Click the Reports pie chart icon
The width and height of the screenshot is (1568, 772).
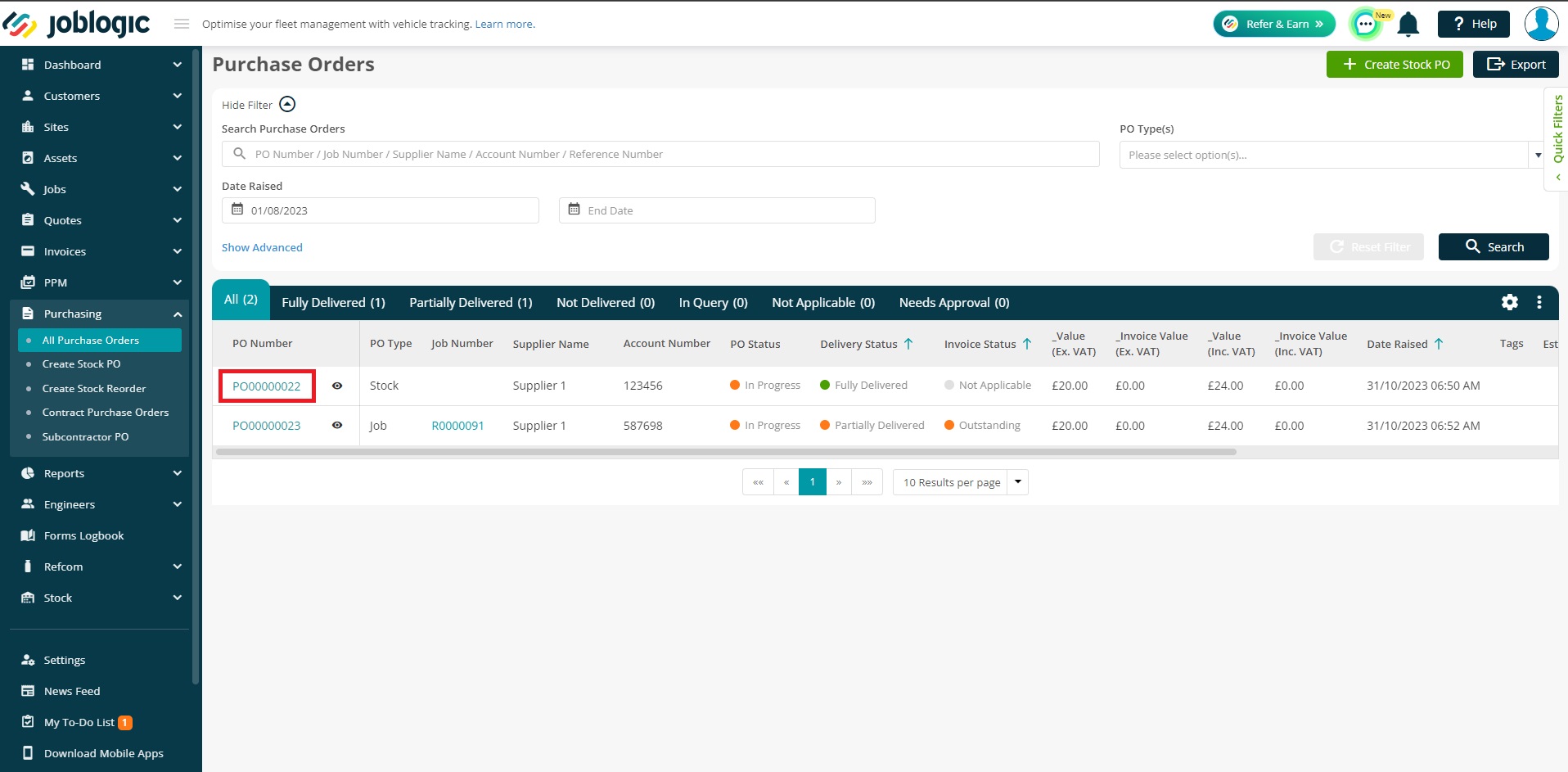click(x=28, y=473)
